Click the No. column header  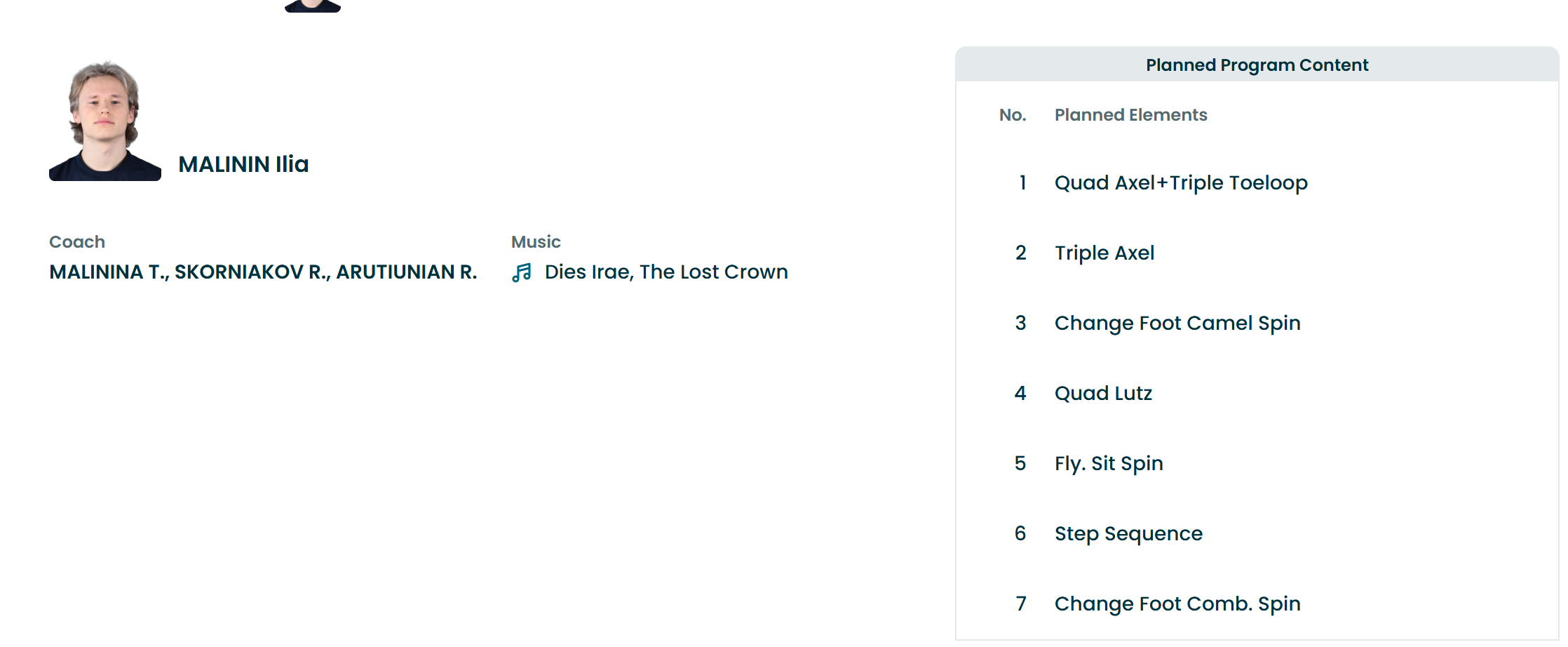(x=1013, y=115)
